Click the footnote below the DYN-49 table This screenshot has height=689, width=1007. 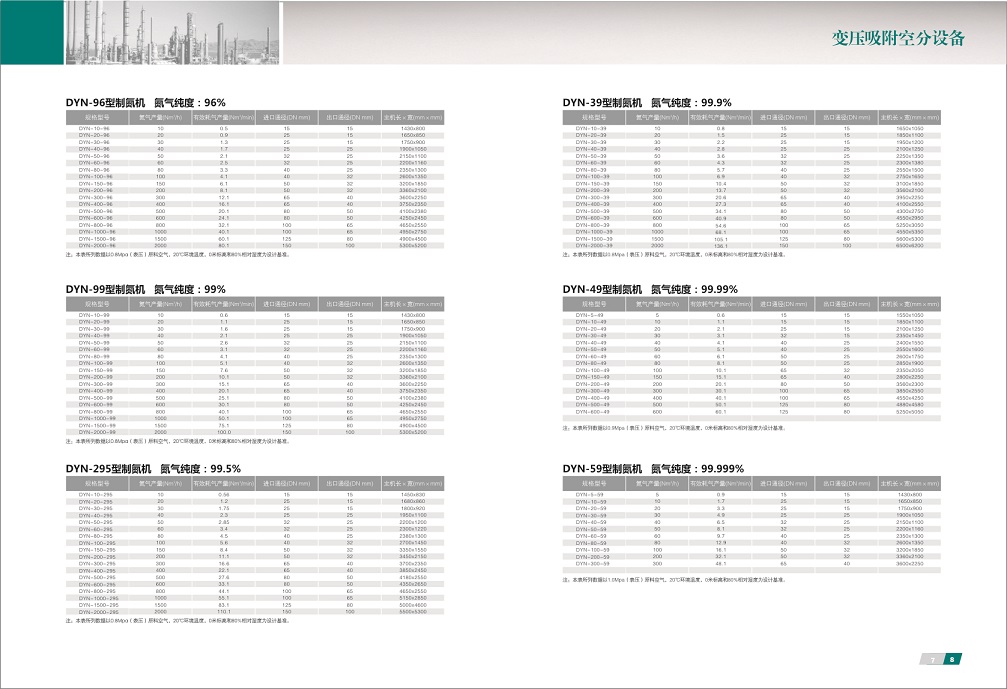click(674, 428)
